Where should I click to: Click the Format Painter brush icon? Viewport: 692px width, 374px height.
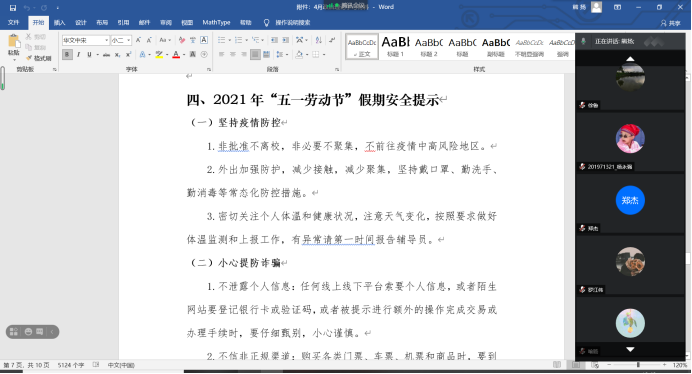(x=29, y=58)
